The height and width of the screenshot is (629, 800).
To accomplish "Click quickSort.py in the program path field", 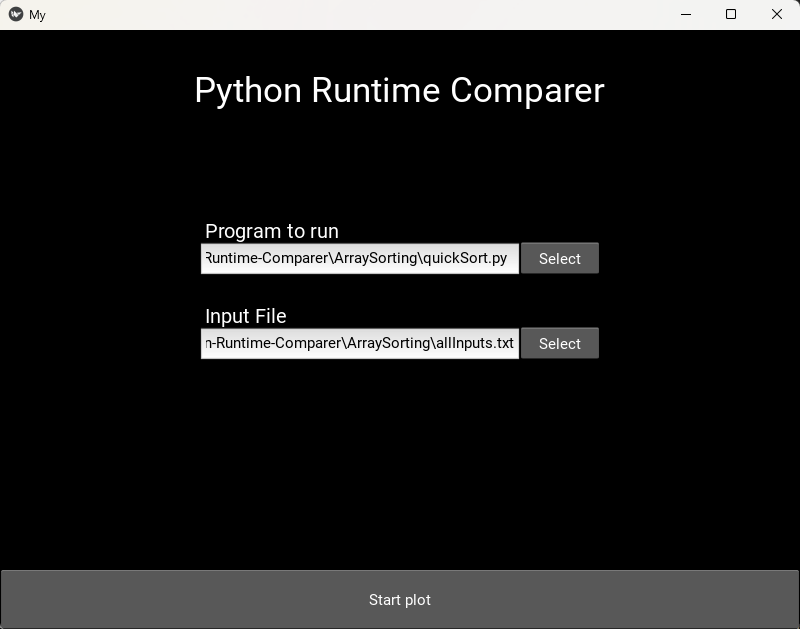I will tap(465, 258).
